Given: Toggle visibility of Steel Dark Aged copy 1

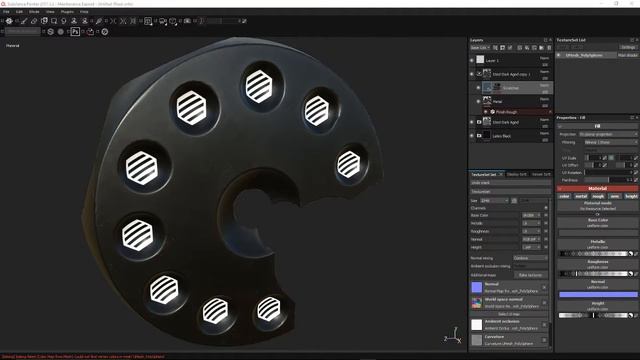Looking at the screenshot, I should [472, 74].
